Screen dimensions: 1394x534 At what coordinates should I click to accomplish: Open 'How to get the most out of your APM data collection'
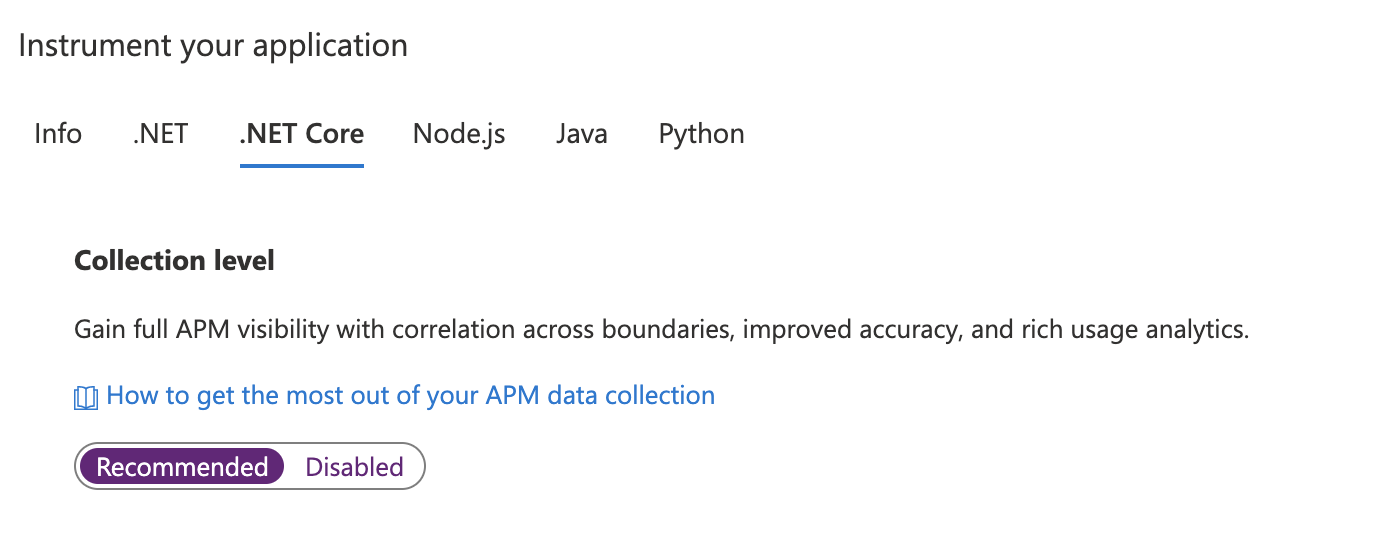(410, 396)
